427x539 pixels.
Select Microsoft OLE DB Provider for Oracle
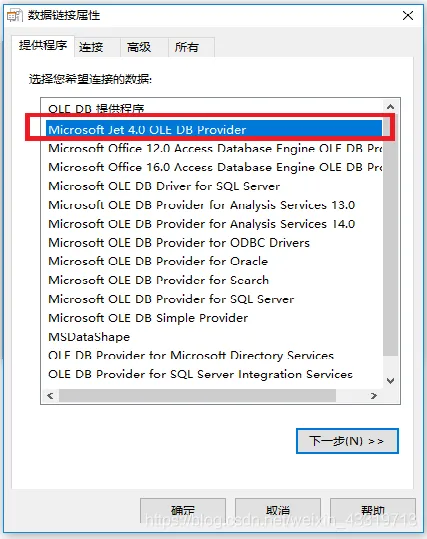coord(158,261)
